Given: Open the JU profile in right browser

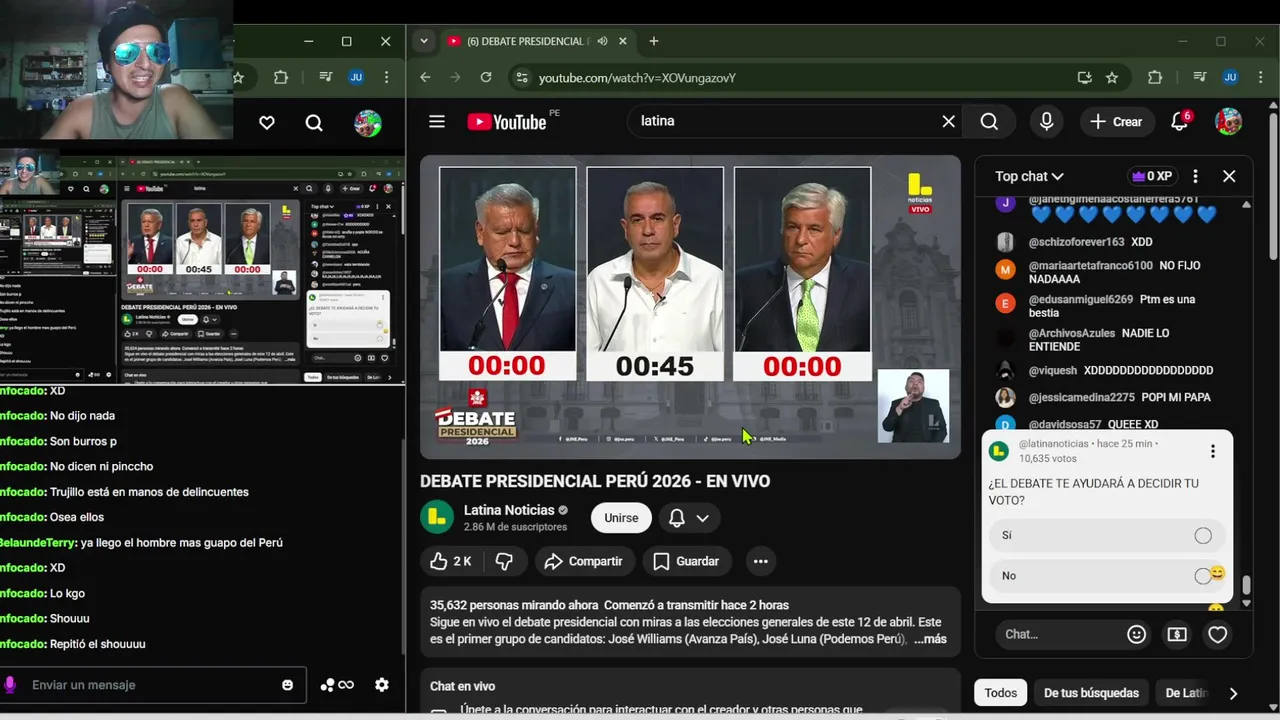Looking at the screenshot, I should tap(1231, 77).
